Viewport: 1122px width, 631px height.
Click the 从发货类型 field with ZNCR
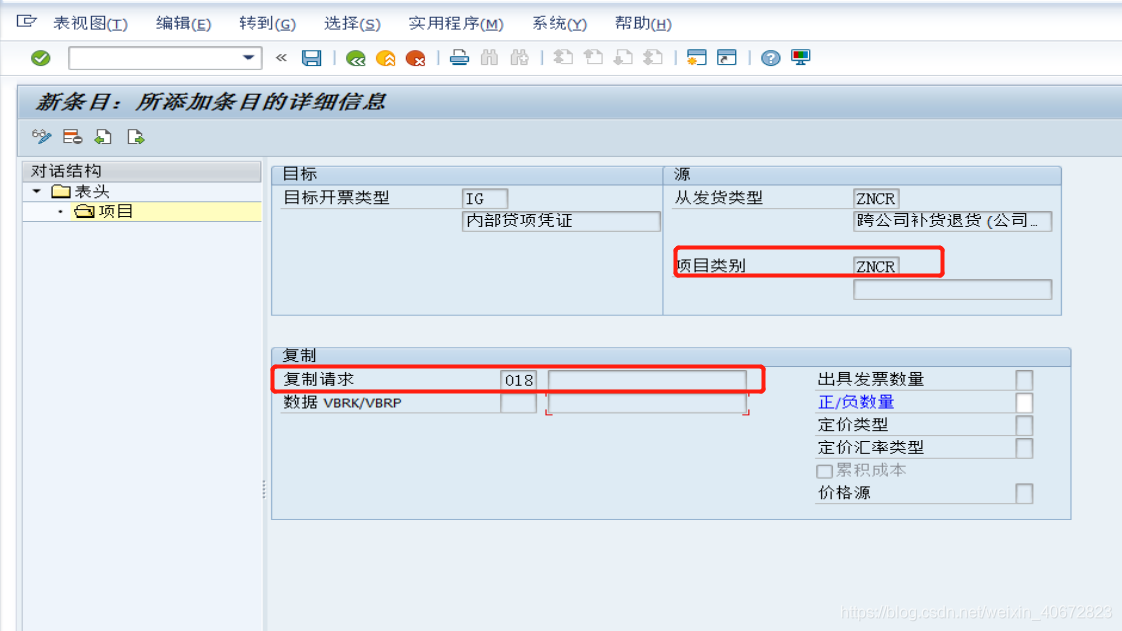point(876,198)
